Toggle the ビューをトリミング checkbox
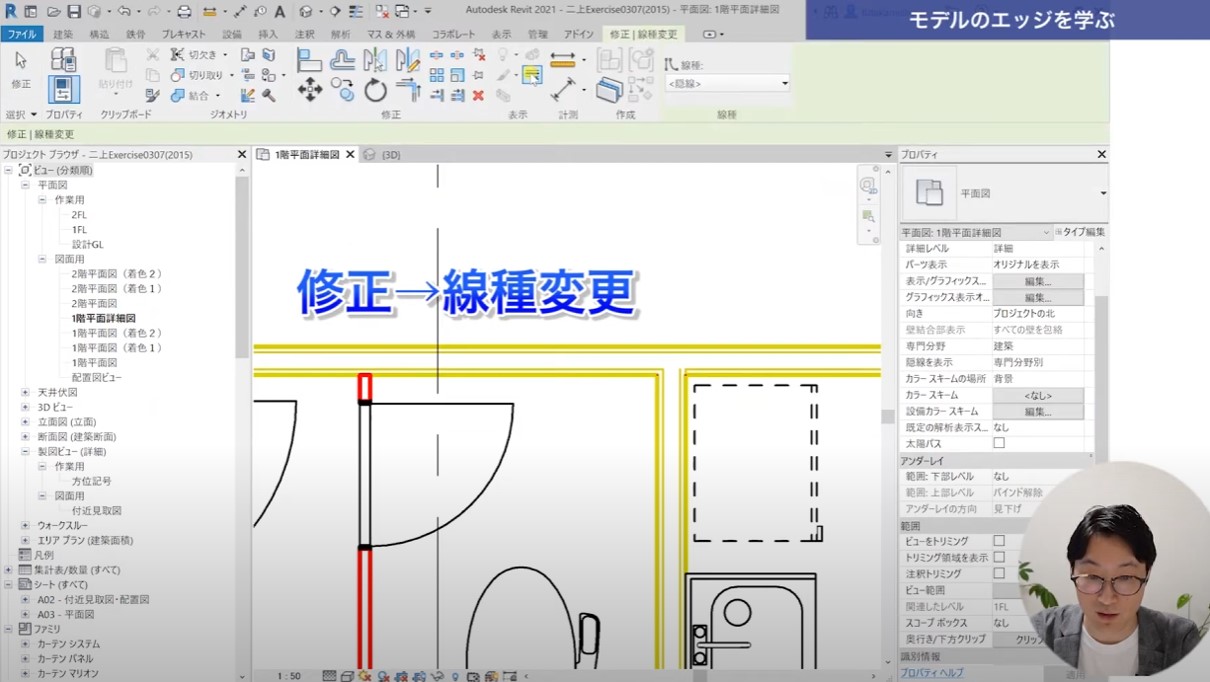 click(x=998, y=541)
